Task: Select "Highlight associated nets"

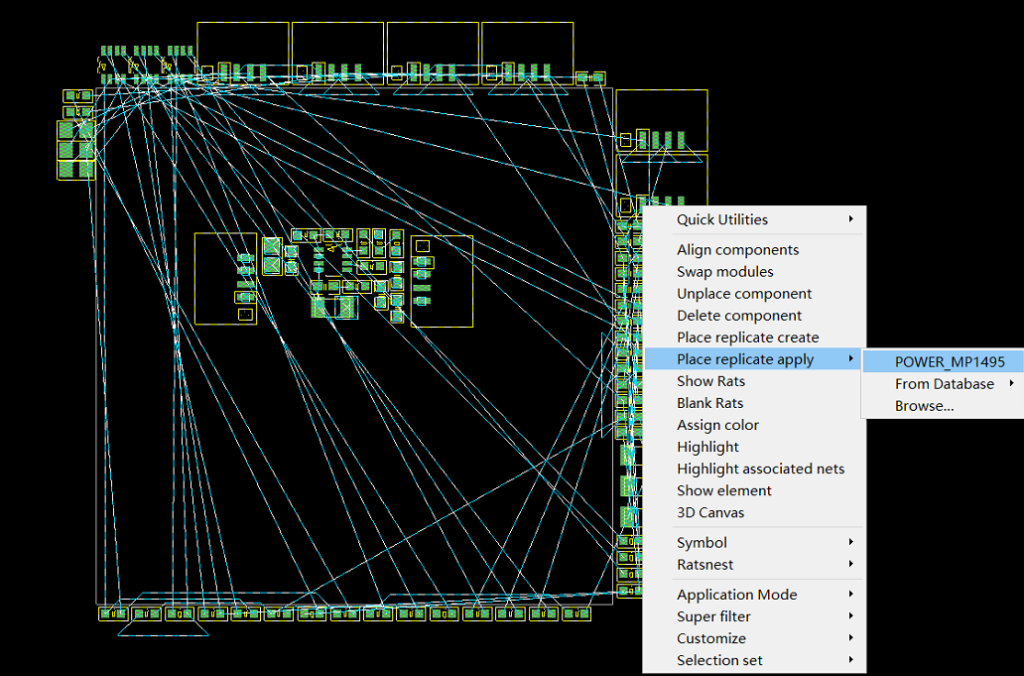Action: coord(761,468)
